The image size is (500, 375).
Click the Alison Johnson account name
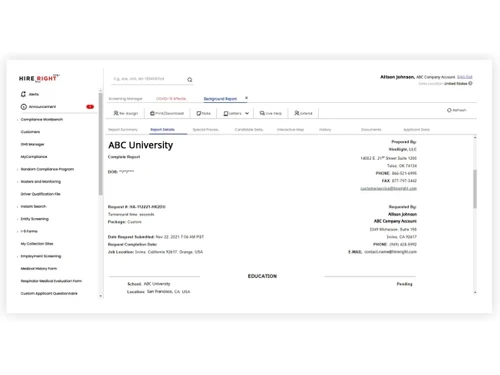(397, 77)
